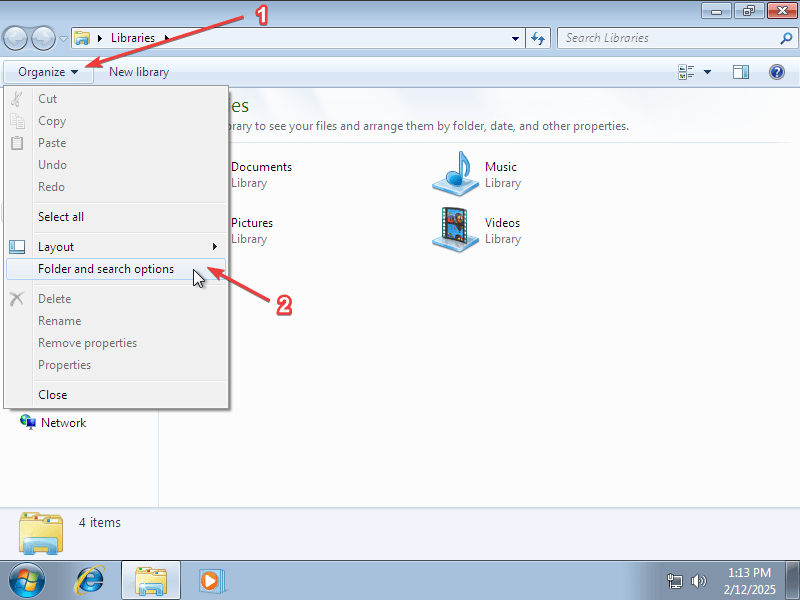Open the address bar history dropdown
Image resolution: width=800 pixels, height=600 pixels.
pos(516,38)
